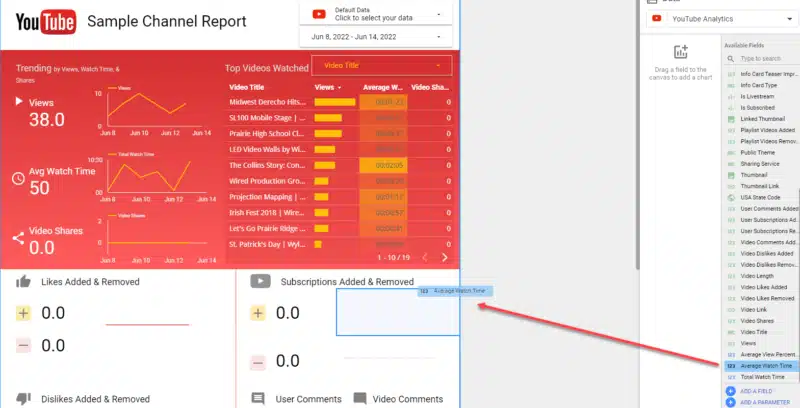Sort table by the Views column header

pyautogui.click(x=328, y=87)
